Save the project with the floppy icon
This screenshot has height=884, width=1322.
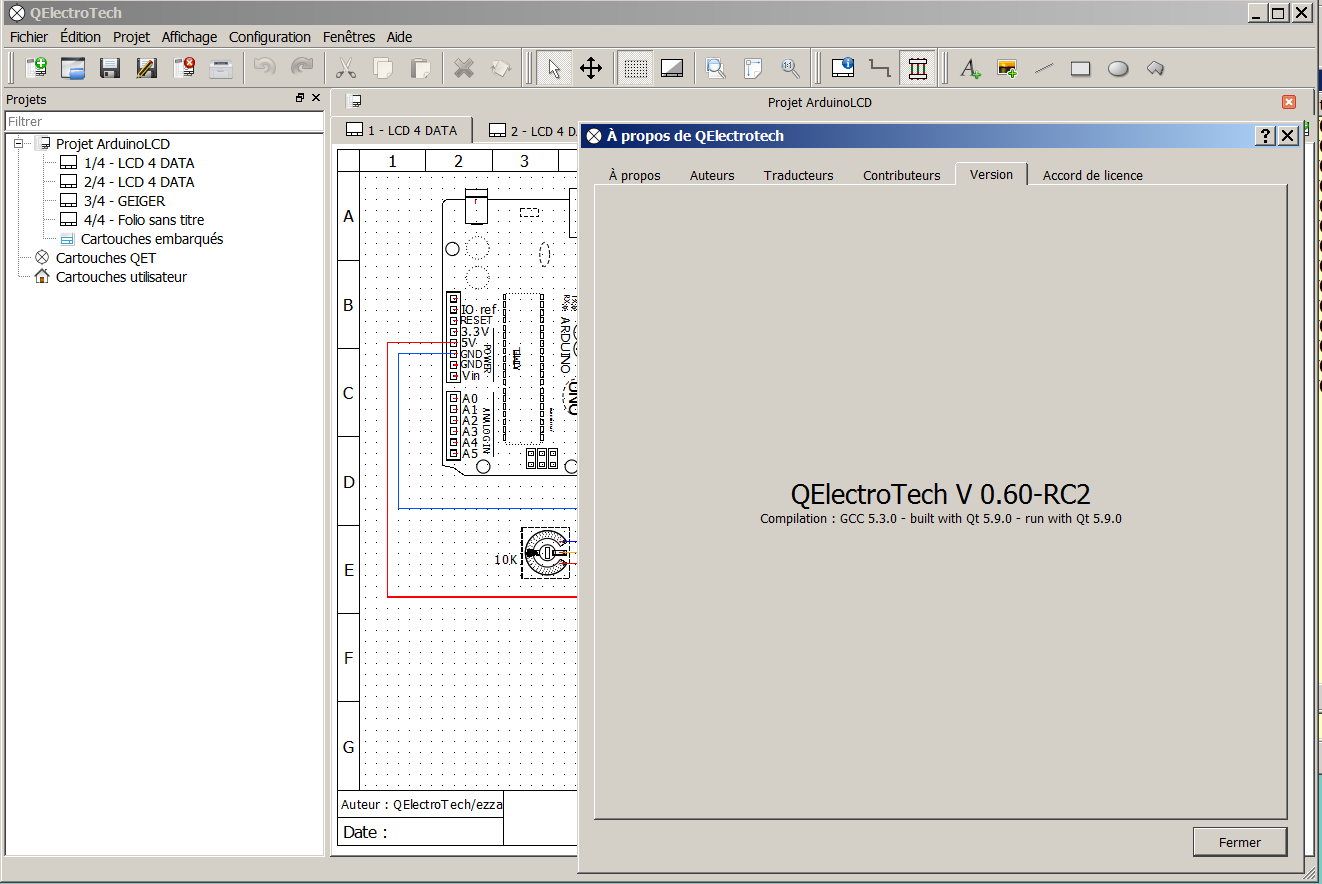[110, 68]
